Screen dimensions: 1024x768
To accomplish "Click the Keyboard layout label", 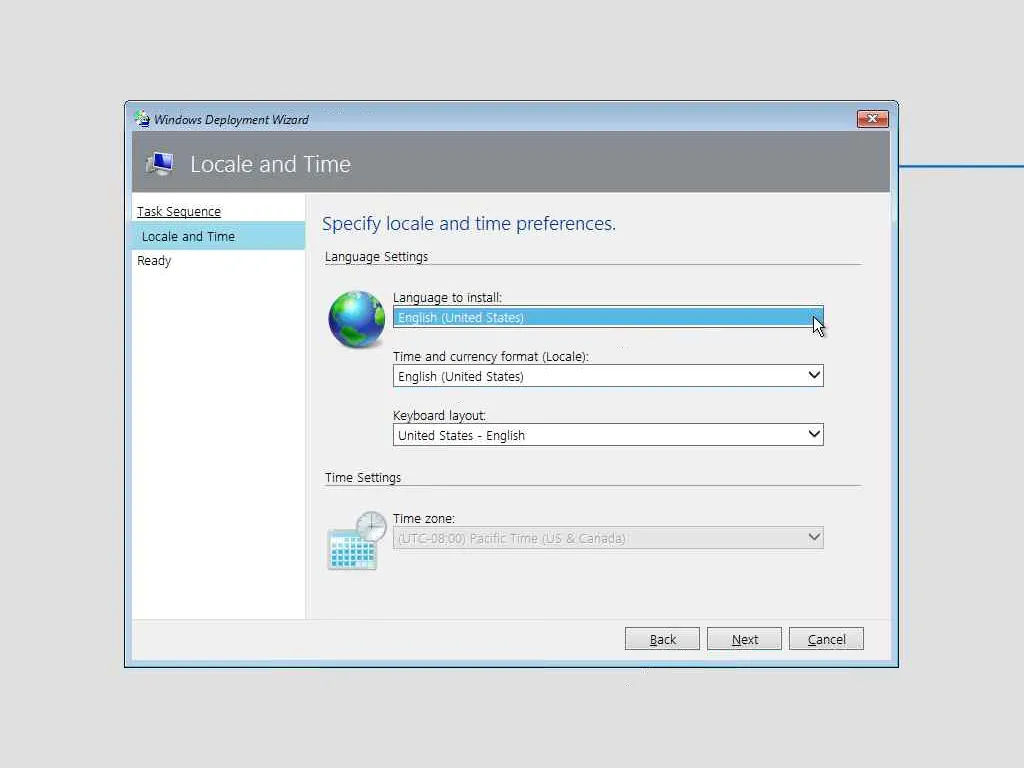I will pos(440,415).
